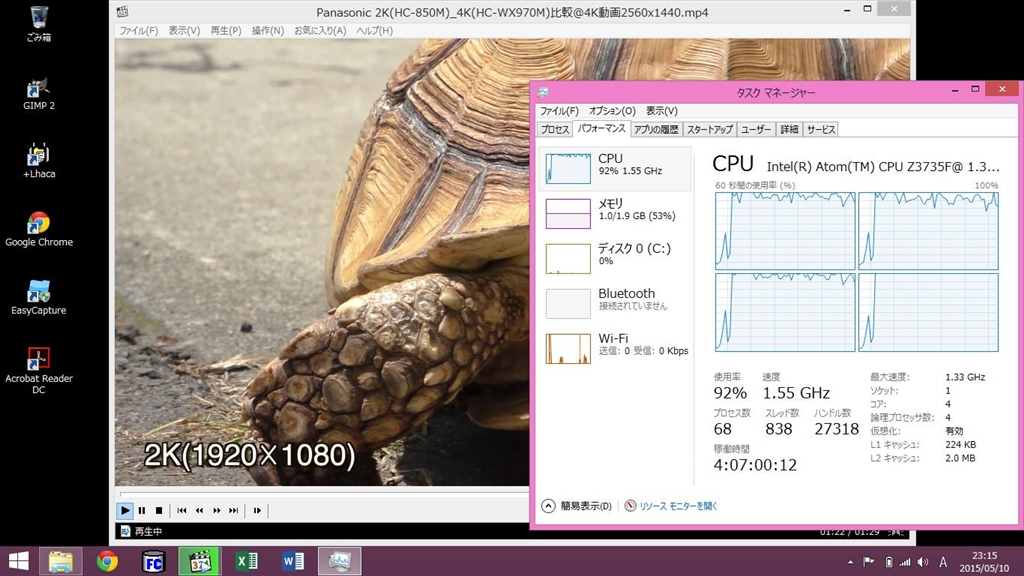Viewport: 1024px width, 576px height.
Task: Switch to Task Manager taskbar icon
Action: coord(340,562)
